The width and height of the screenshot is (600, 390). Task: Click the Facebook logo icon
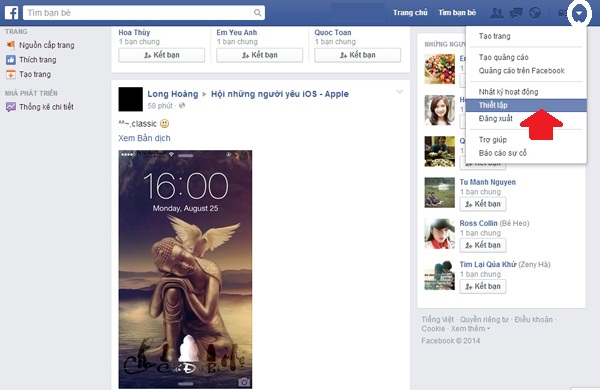[11, 13]
